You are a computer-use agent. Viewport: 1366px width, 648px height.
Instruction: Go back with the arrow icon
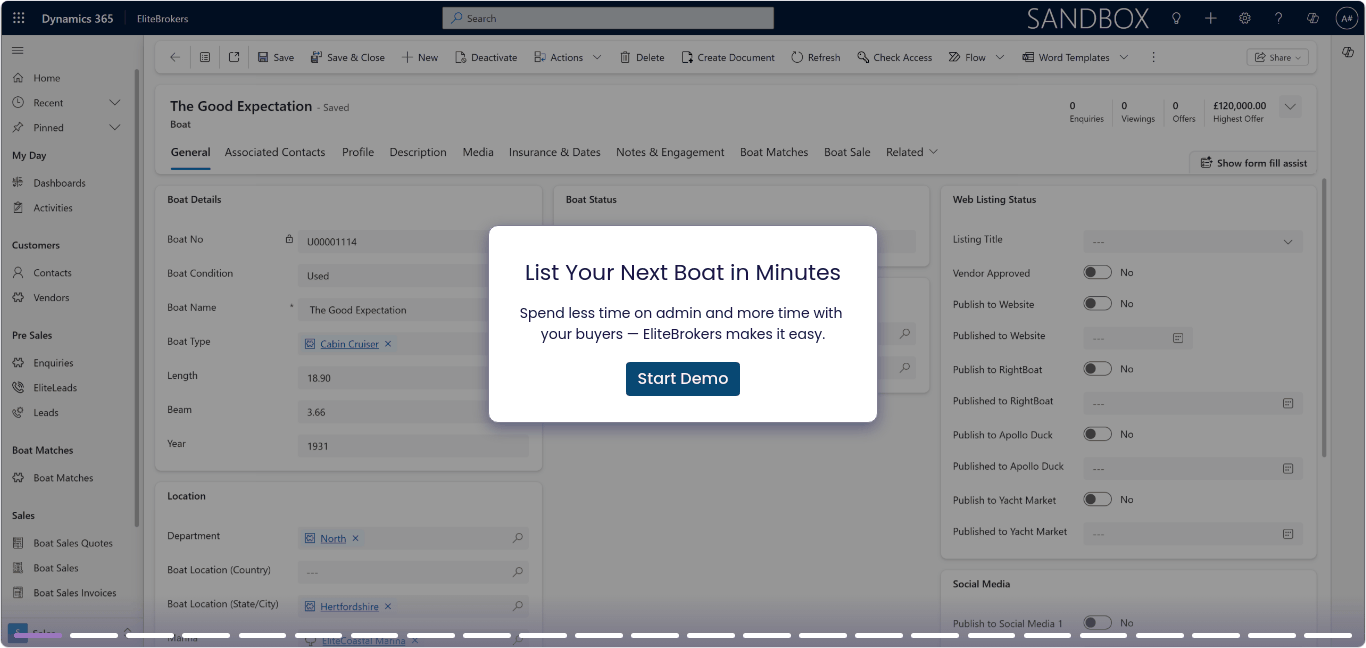(175, 57)
